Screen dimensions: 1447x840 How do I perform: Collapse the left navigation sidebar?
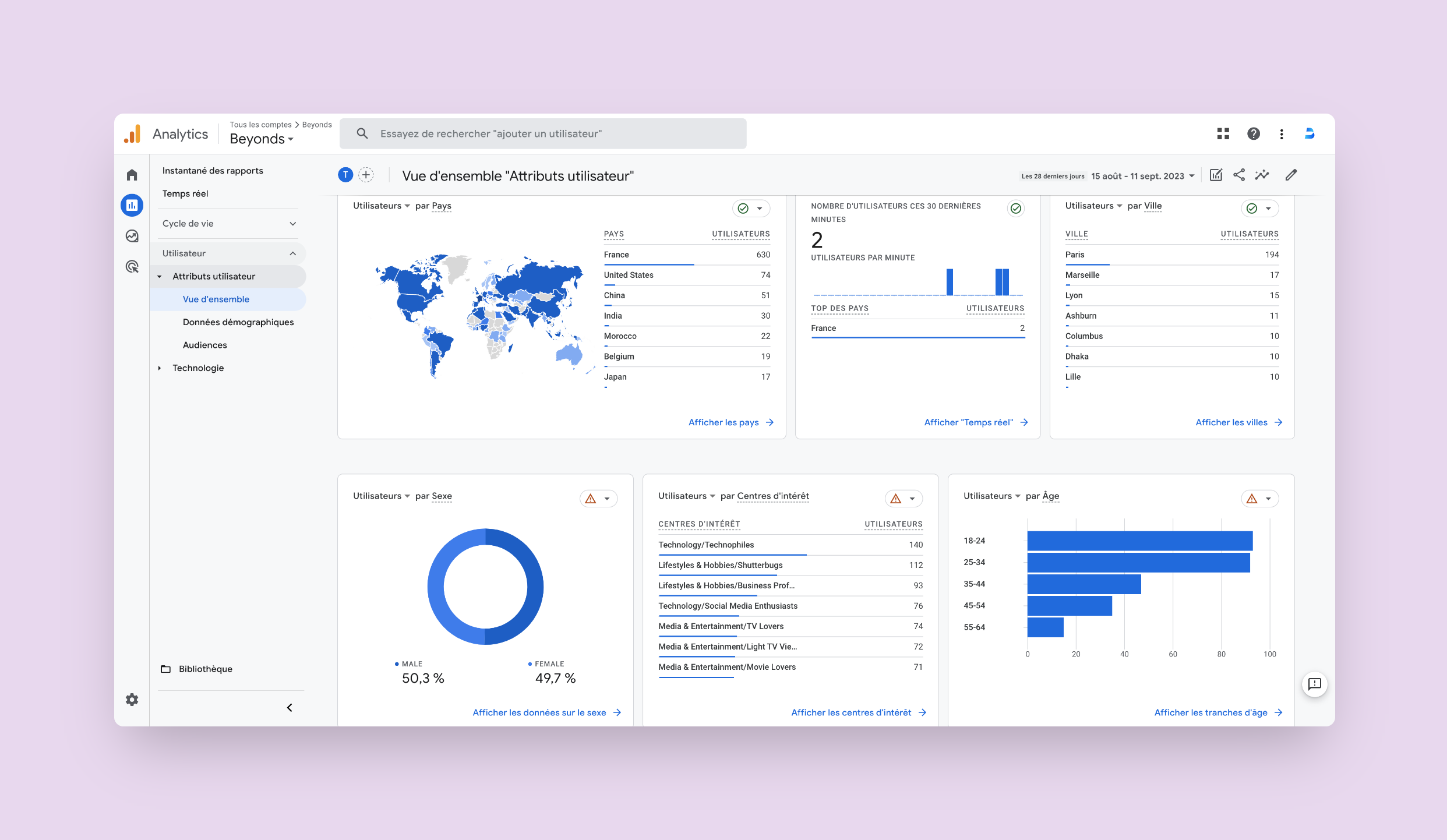(x=290, y=707)
